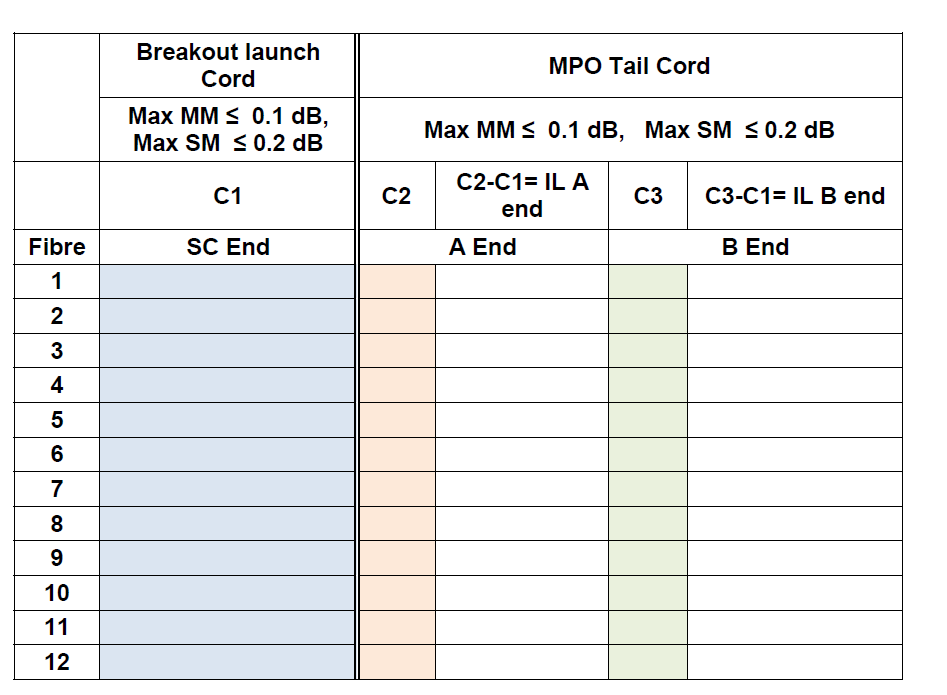Select the orange C2 cell in Fibre 3 row
Image resolution: width=947 pixels, height=695 pixels.
point(397,351)
